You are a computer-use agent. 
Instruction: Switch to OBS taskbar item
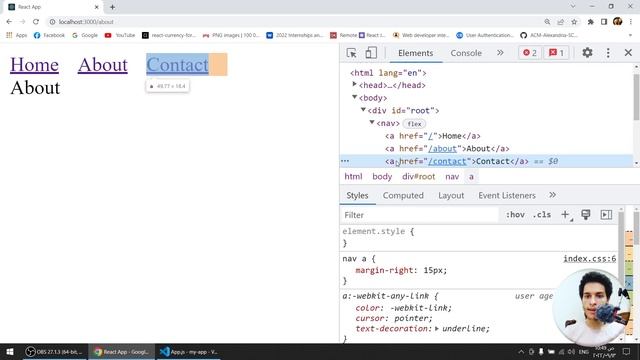tap(54, 351)
